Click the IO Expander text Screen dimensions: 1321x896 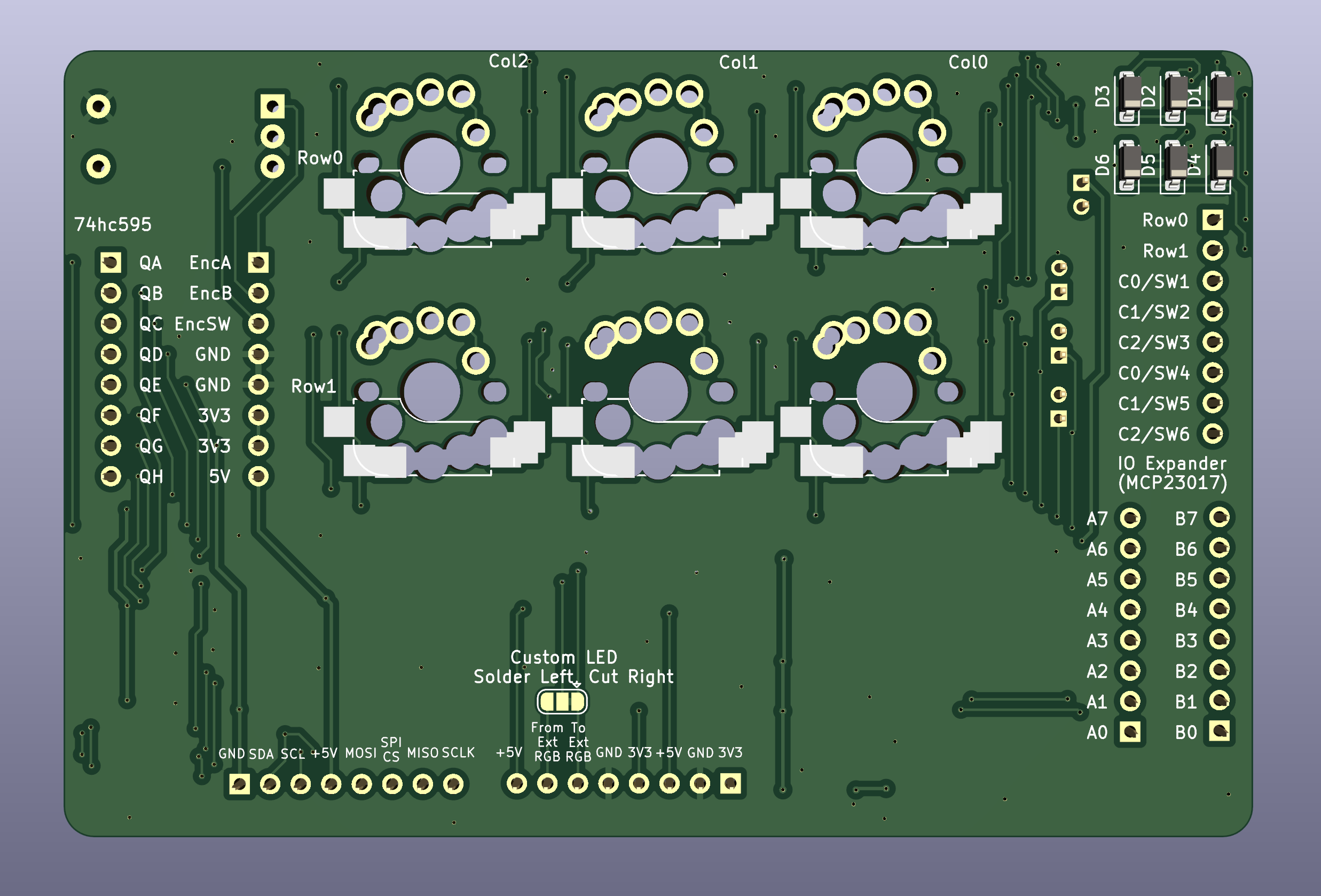point(1172,463)
